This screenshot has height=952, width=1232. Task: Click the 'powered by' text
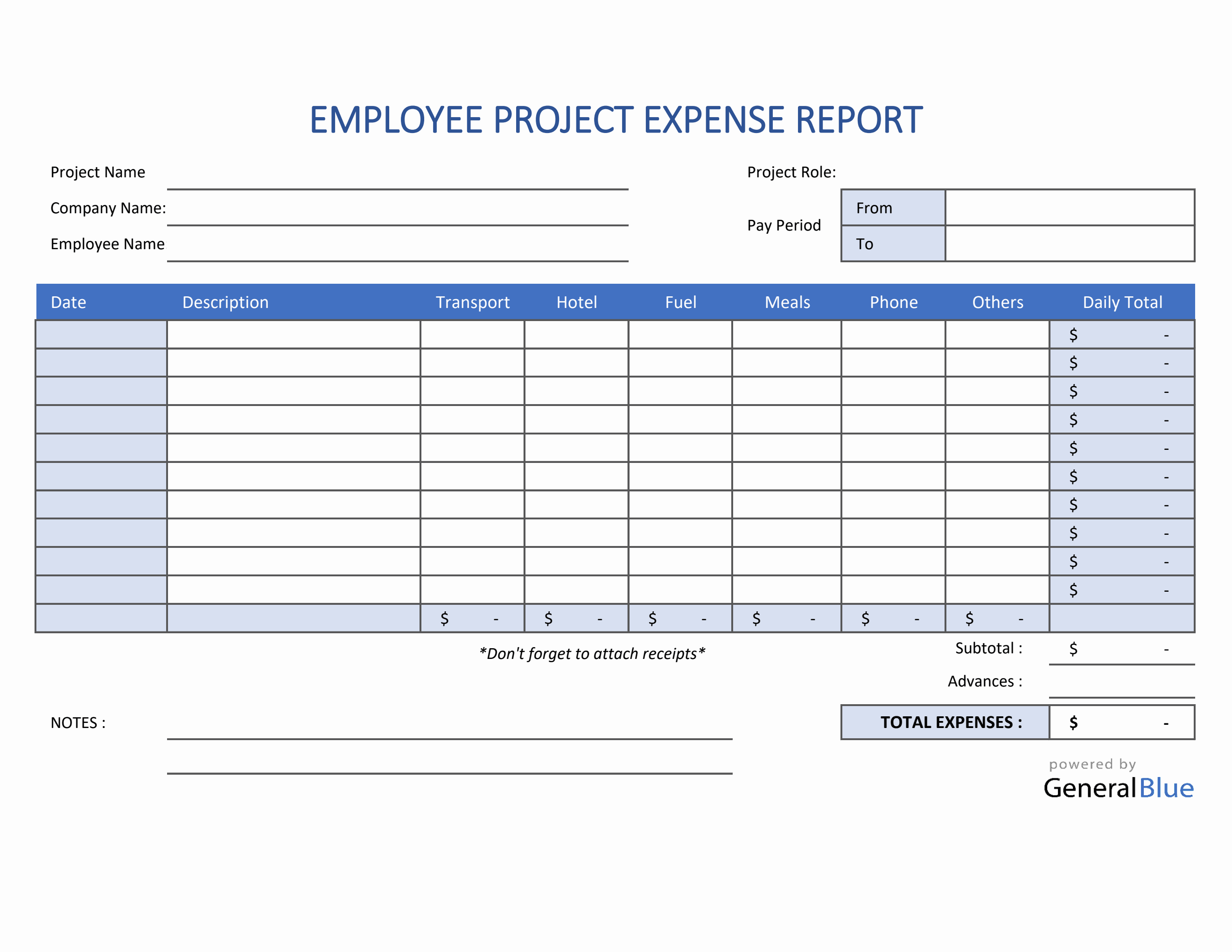[1092, 764]
